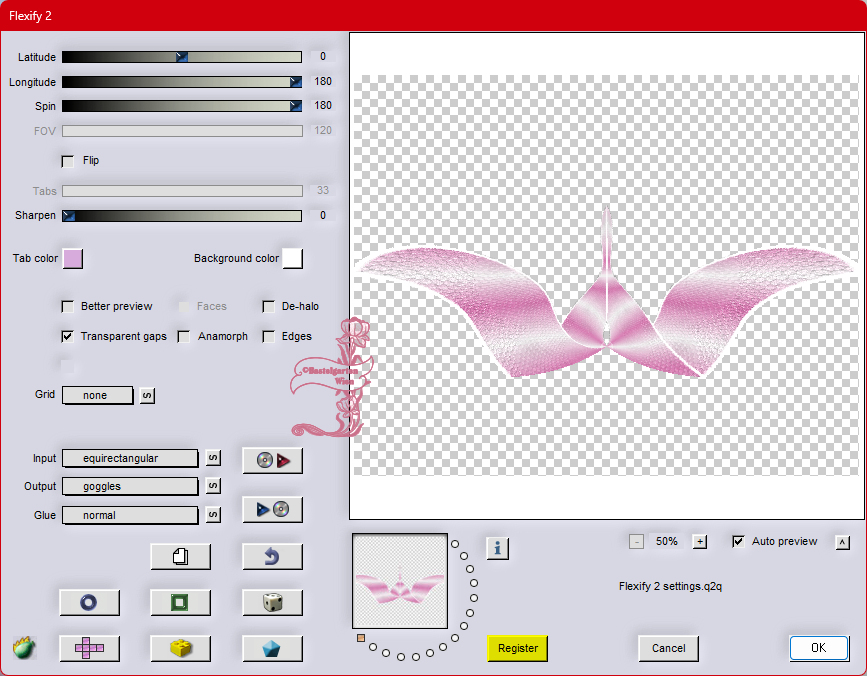Expand the Glue normal dropdown
This screenshot has height=676, width=867.
point(130,515)
